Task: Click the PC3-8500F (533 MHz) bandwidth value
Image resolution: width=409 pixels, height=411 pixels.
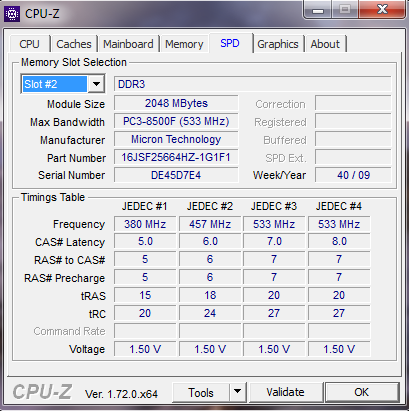Action: 176,121
